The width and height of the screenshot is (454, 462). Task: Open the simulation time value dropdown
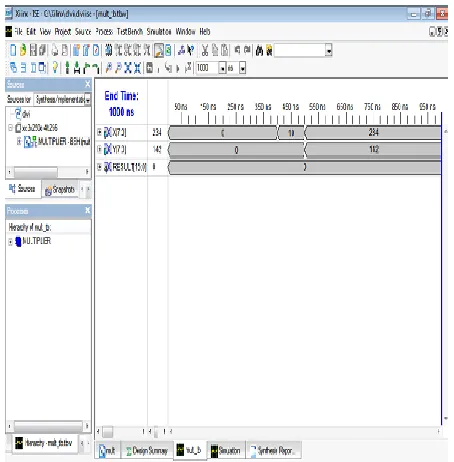pyautogui.click(x=222, y=68)
